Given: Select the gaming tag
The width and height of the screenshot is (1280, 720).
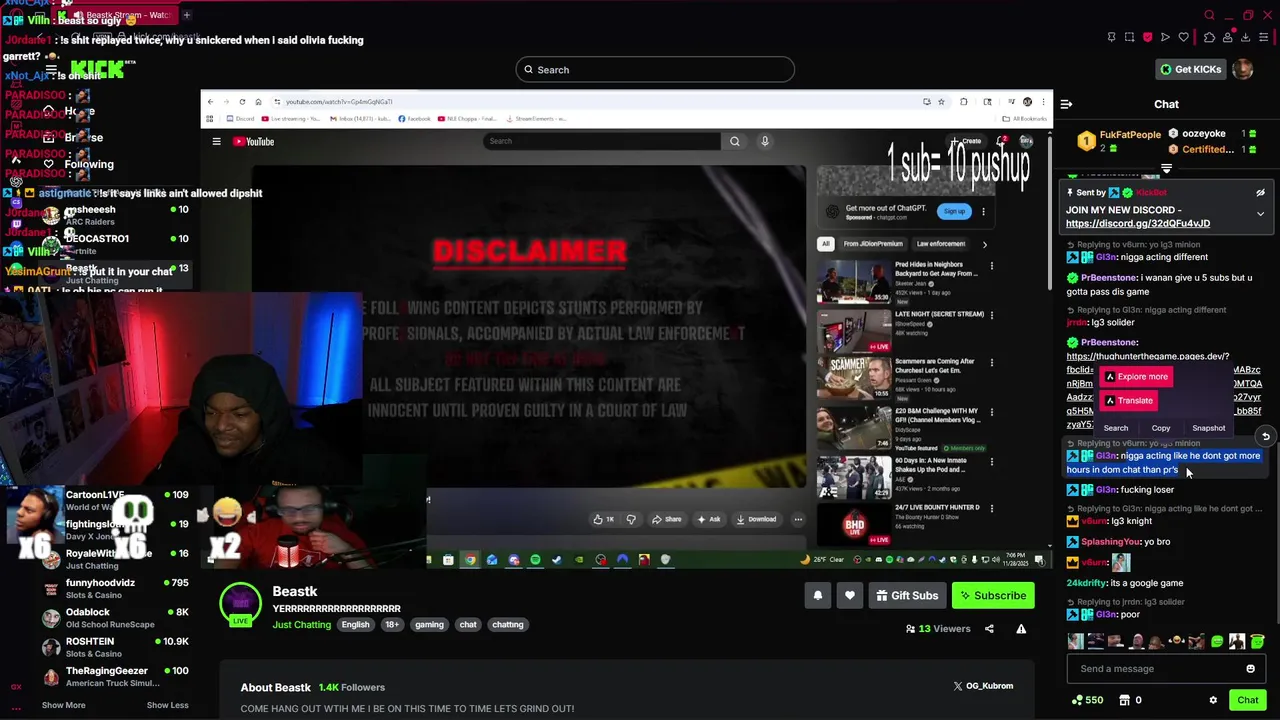Looking at the screenshot, I should pos(429,625).
